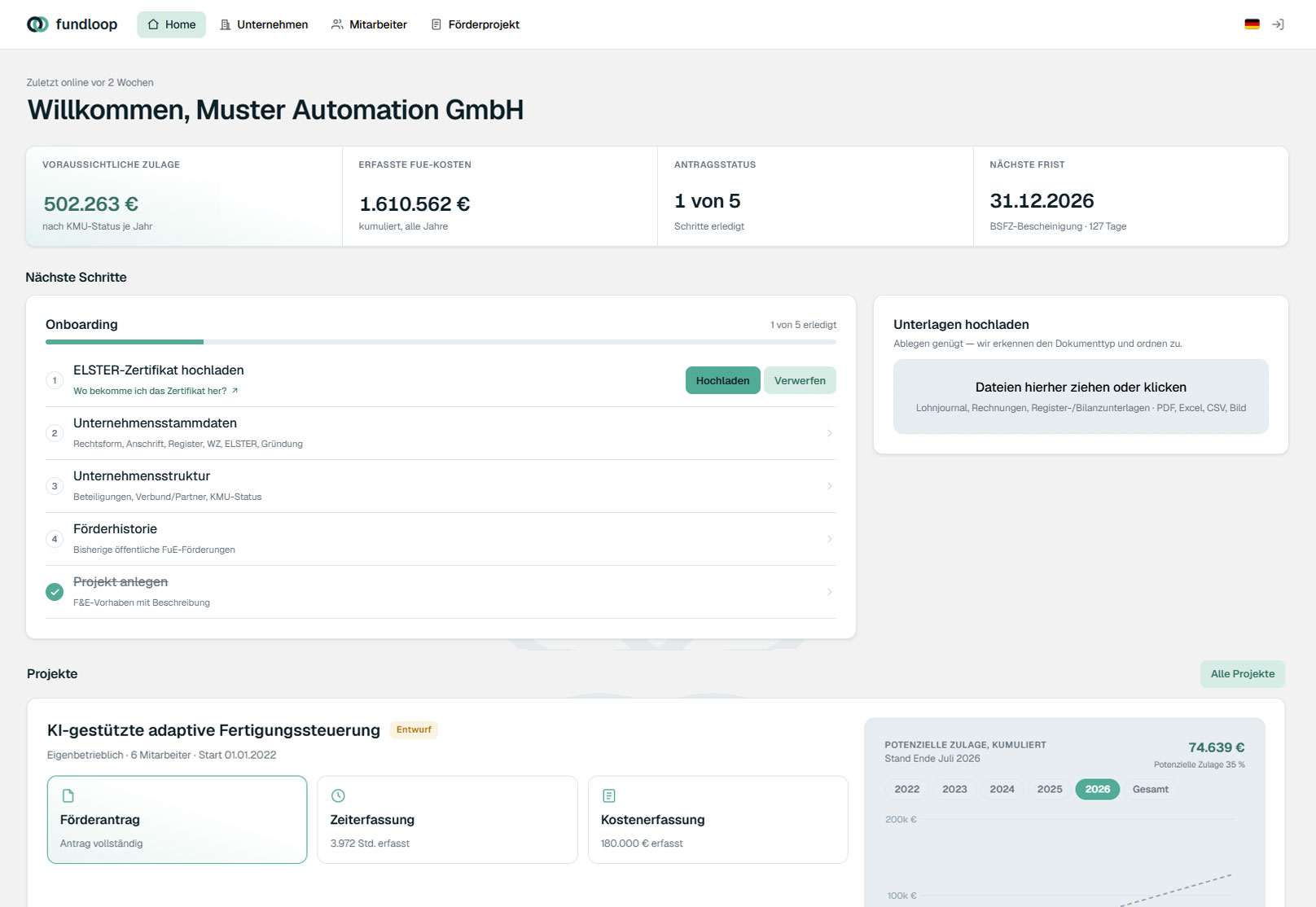1316x907 pixels.
Task: Select year 2022 in chart
Action: click(x=907, y=789)
